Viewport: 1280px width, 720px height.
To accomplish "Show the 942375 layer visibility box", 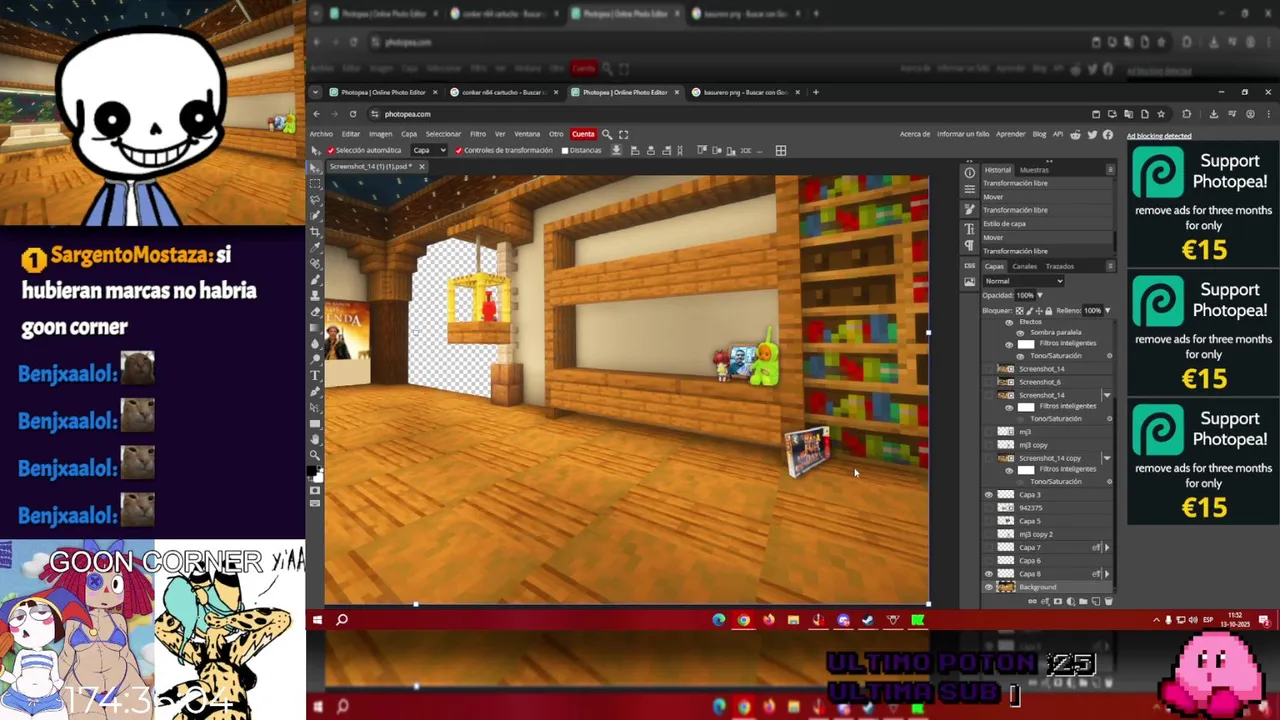I will tap(989, 508).
